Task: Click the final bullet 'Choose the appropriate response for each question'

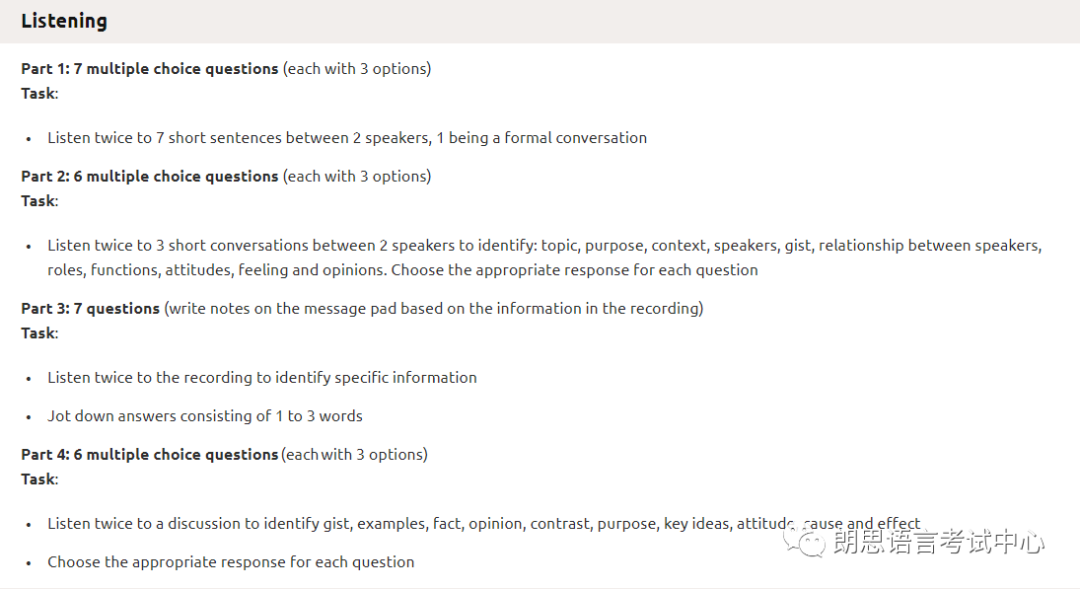Action: click(x=231, y=562)
